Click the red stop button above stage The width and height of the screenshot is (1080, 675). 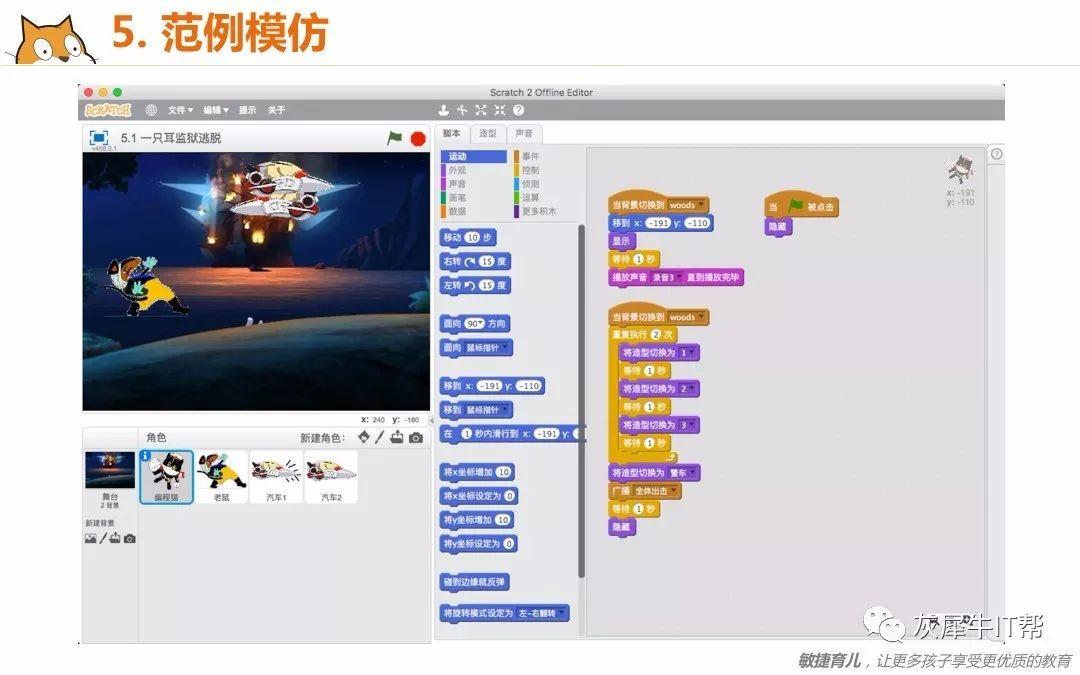point(417,138)
